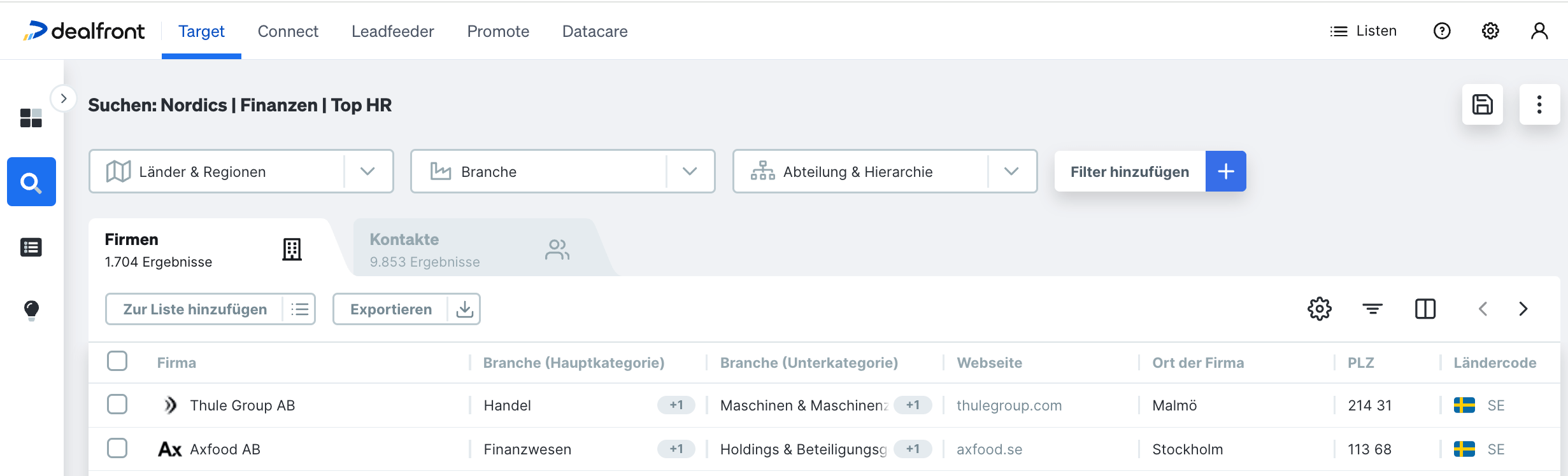The height and width of the screenshot is (476, 1568).
Task: Click the Swedish flag in Thule row
Action: [x=1464, y=405]
